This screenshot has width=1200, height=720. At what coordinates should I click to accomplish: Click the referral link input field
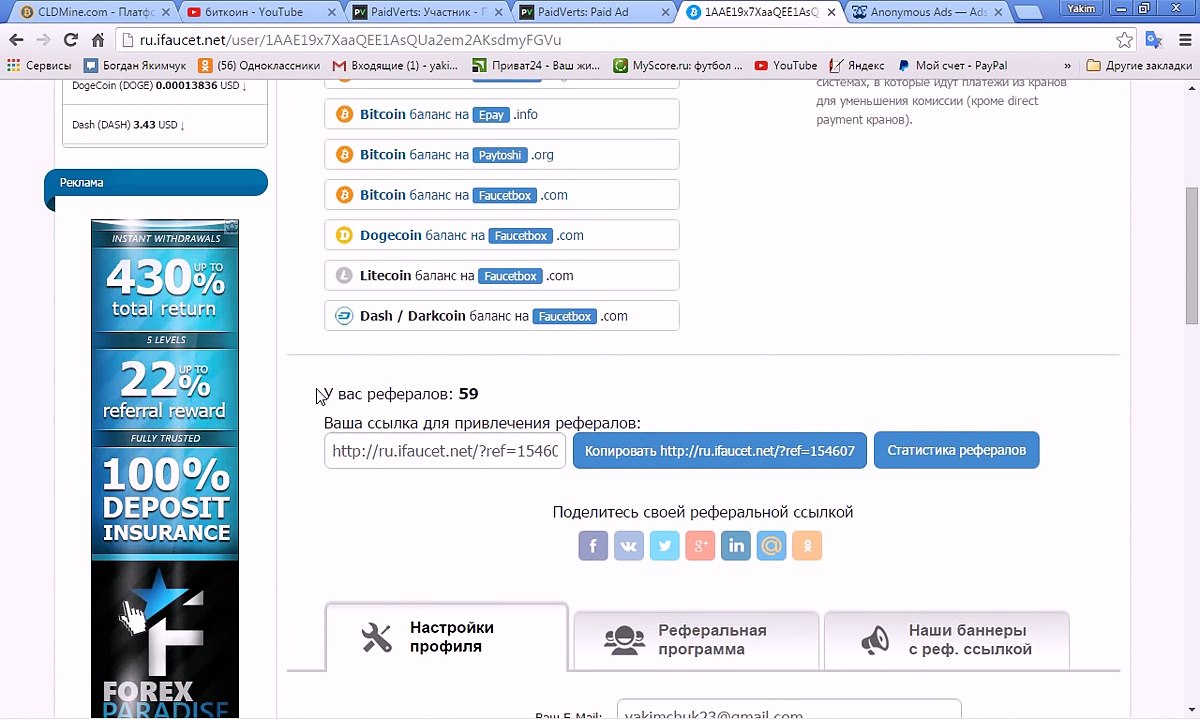(x=445, y=450)
